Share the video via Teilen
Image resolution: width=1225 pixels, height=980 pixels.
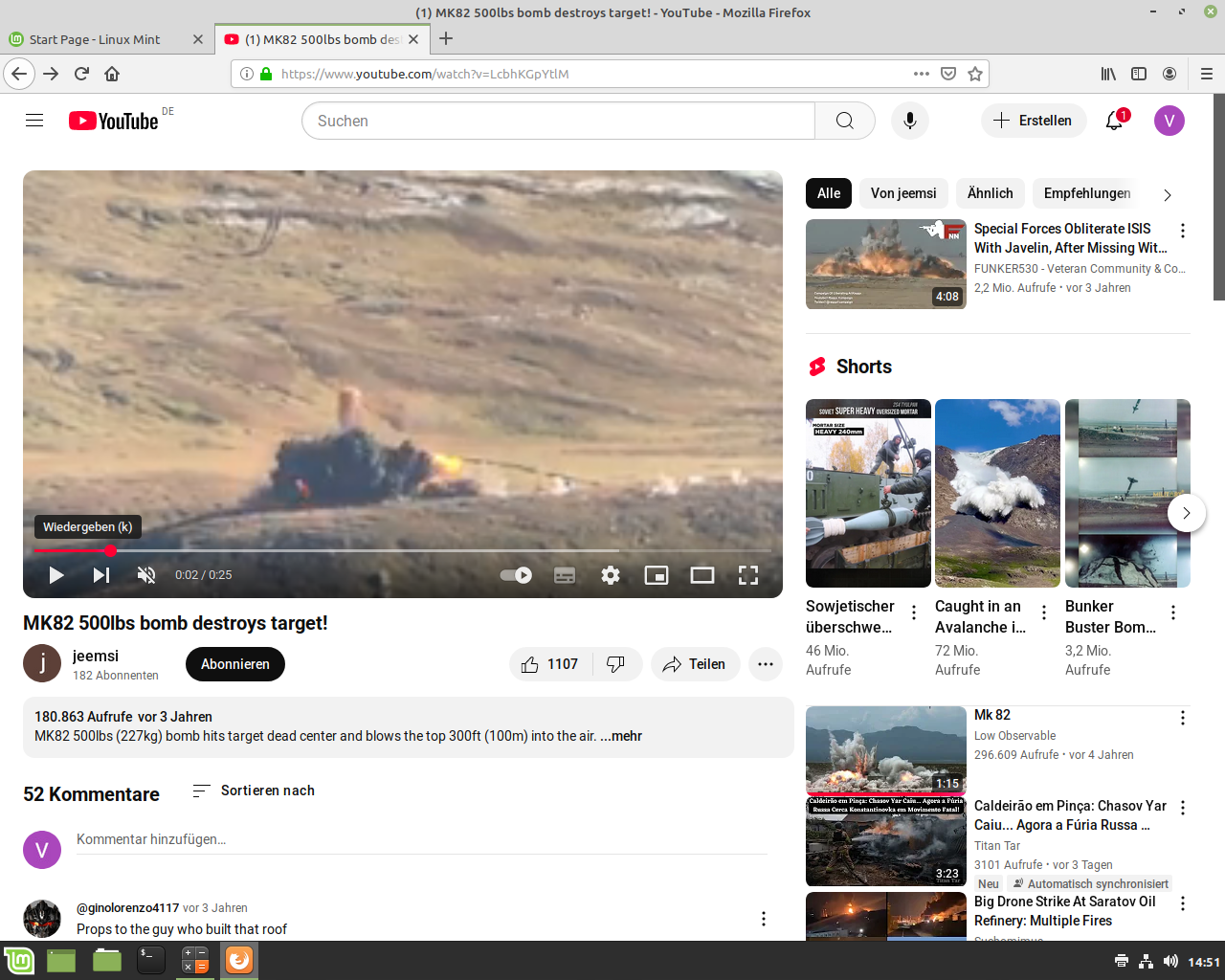pos(695,664)
